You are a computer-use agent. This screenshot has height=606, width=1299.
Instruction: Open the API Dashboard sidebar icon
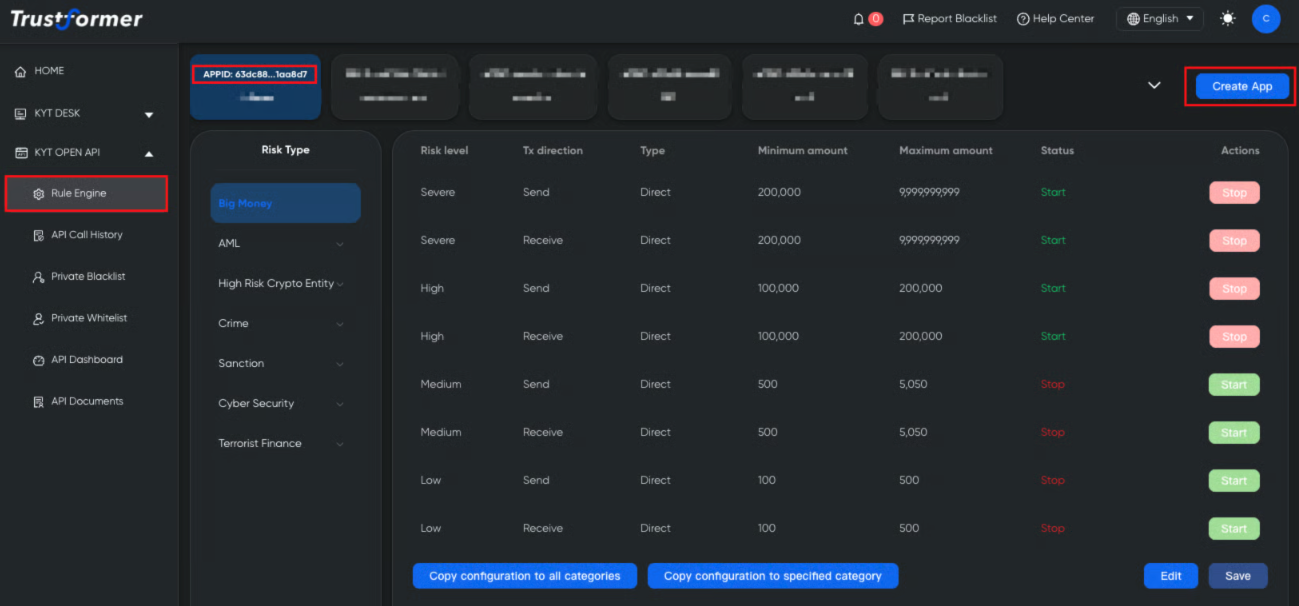pos(38,360)
